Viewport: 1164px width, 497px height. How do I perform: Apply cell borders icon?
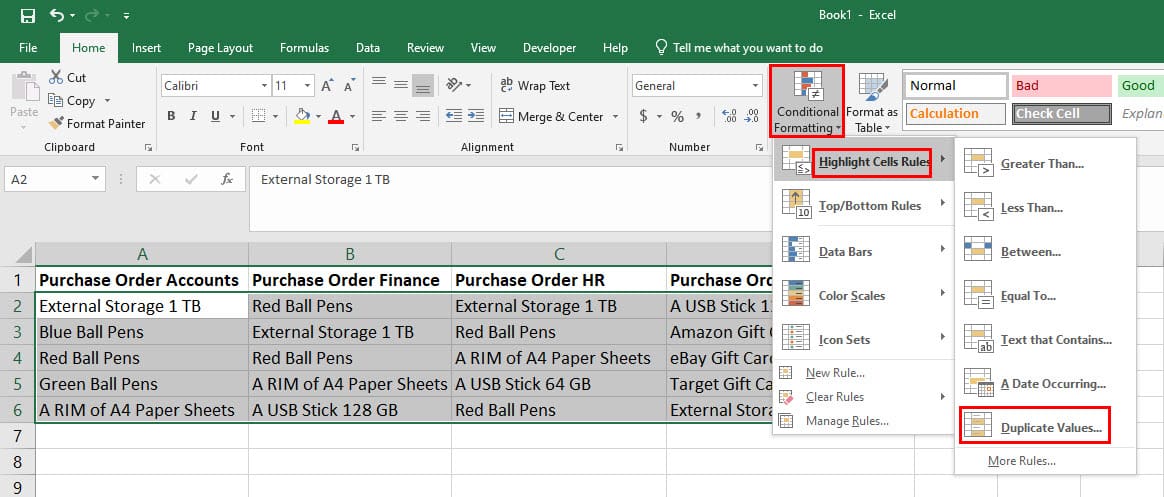tap(258, 116)
